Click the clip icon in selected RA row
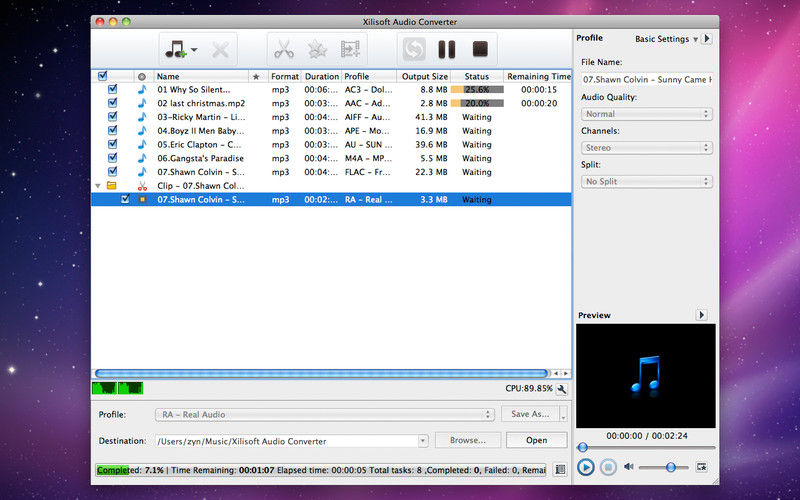The width and height of the screenshot is (800, 500). (x=142, y=199)
